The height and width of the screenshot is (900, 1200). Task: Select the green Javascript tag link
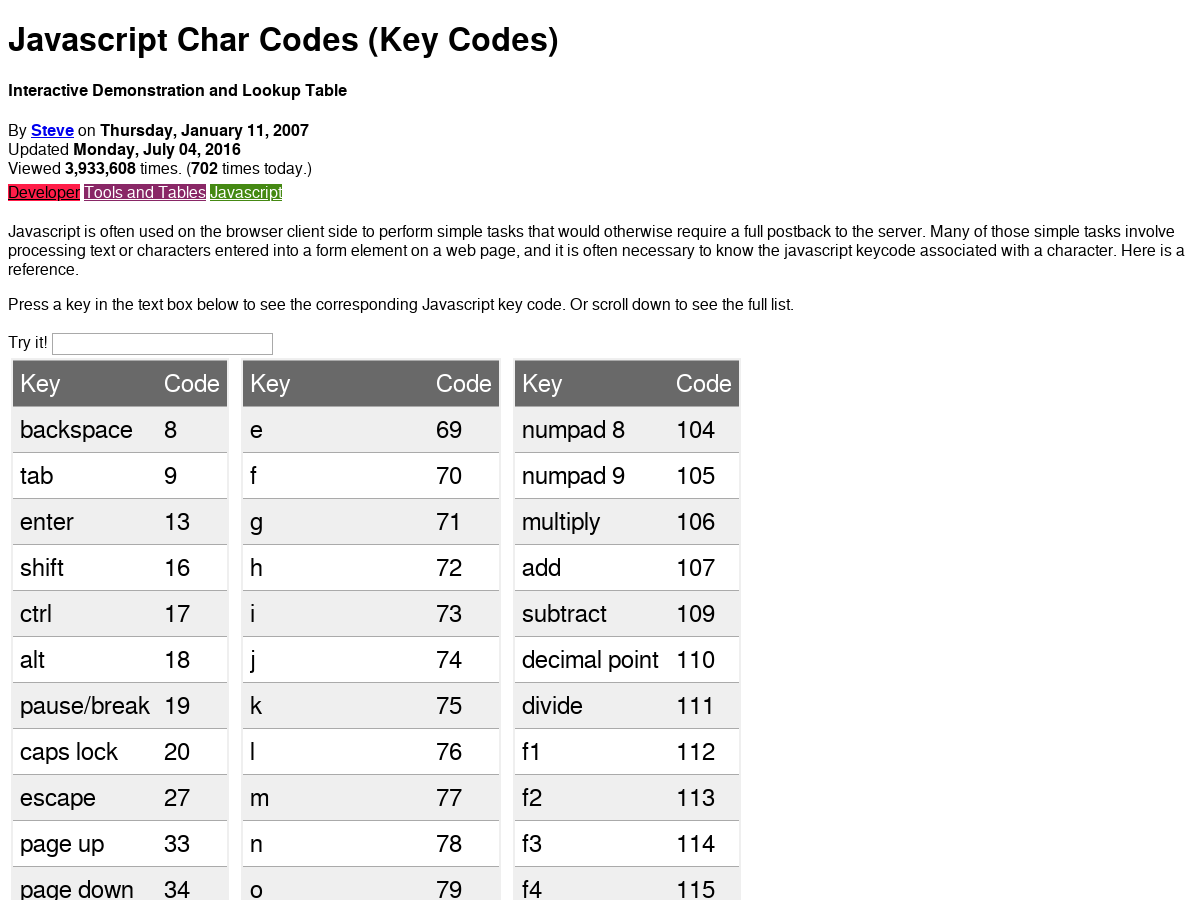tap(245, 193)
